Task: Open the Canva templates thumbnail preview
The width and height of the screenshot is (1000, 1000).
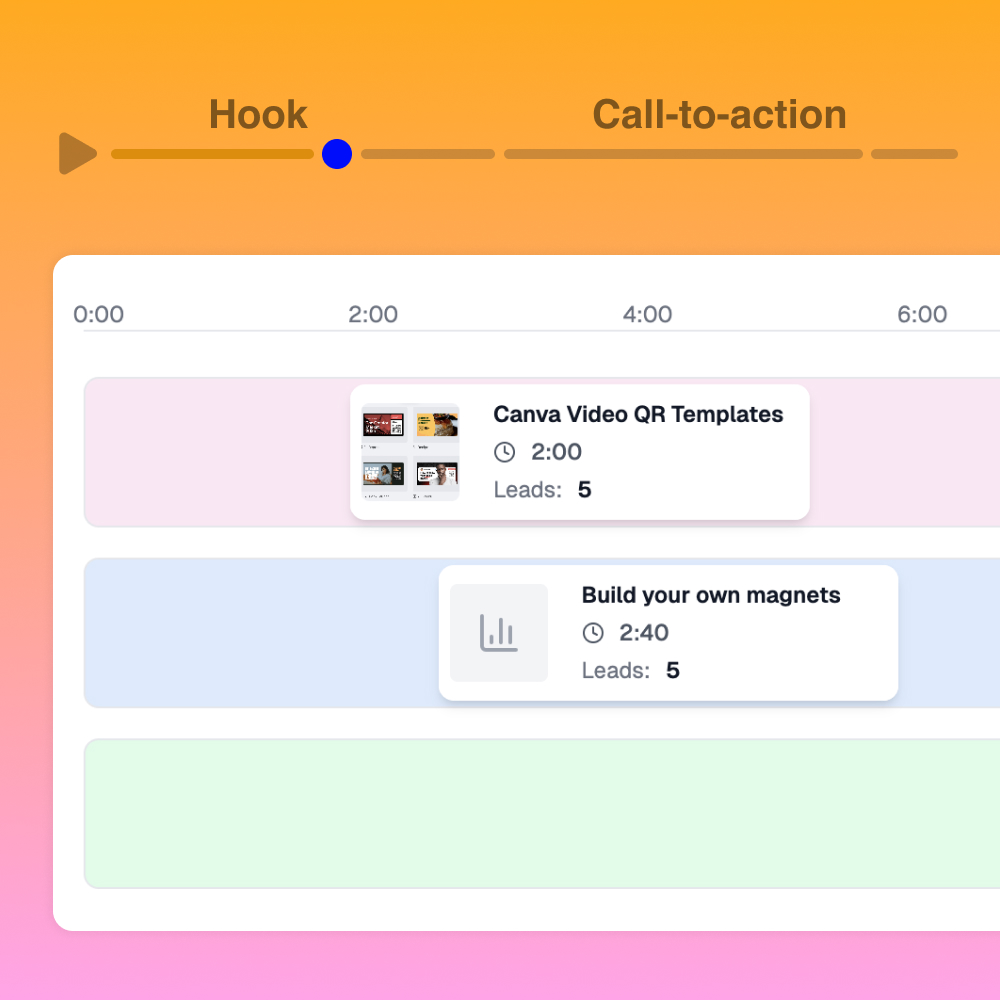Action: (409, 450)
